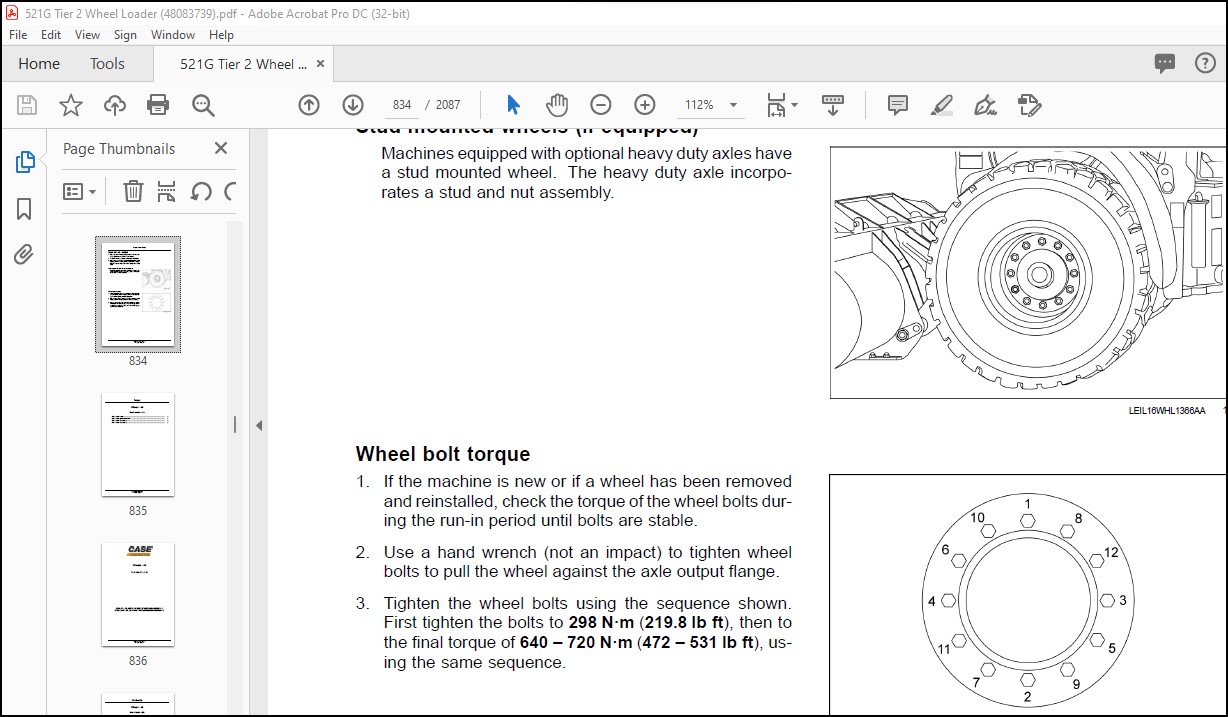Open the Edit menu
The image size is (1228, 717).
click(51, 34)
